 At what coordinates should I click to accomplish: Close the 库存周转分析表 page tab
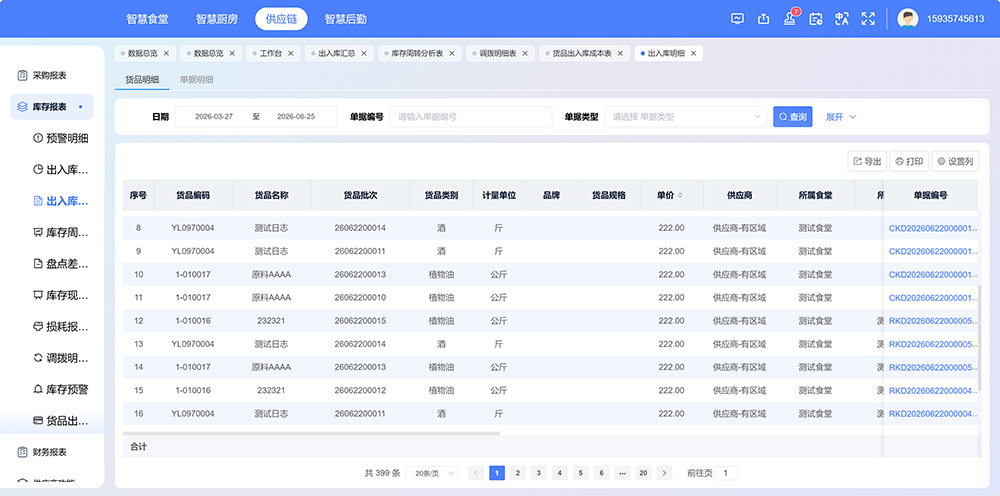coord(452,54)
